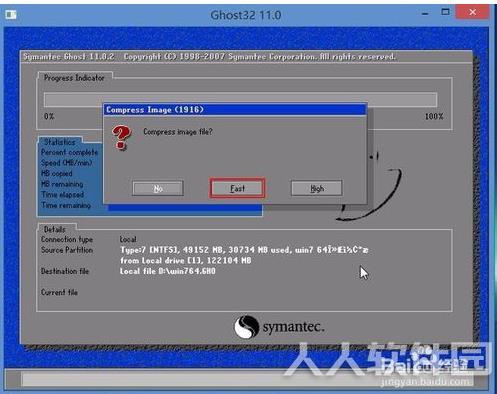This screenshot has height=394, width=497.
Task: Select the Details panel tab
Action: pyautogui.click(x=55, y=229)
